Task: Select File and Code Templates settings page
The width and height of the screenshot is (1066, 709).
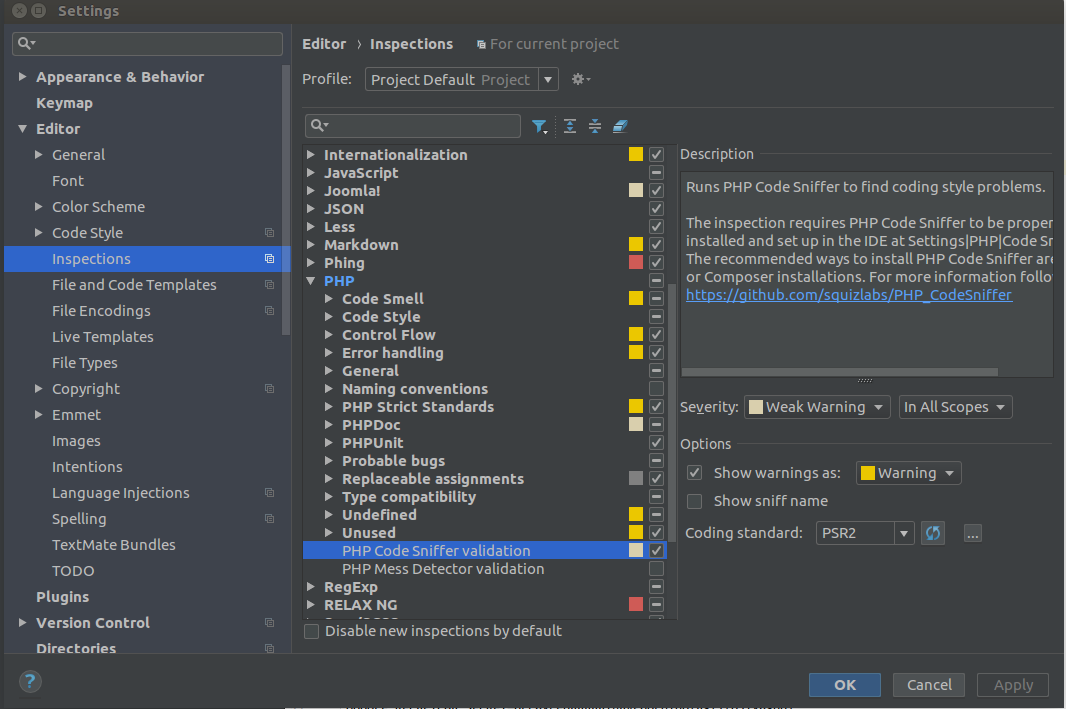Action: (134, 285)
